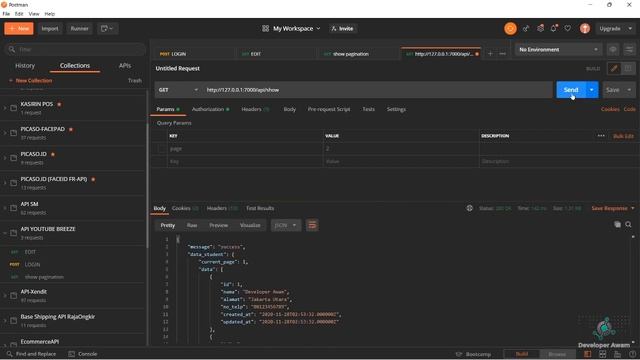Click the heart icon in header
This screenshot has width=640, height=360.
(x=568, y=29)
